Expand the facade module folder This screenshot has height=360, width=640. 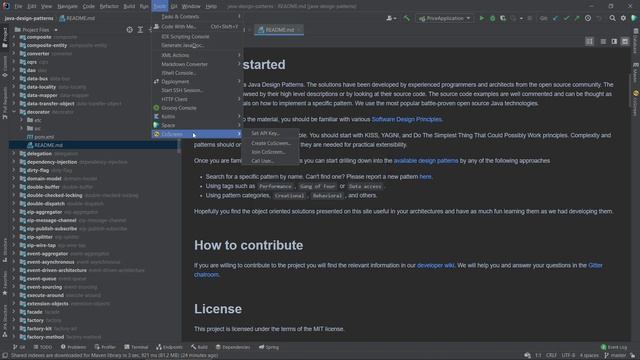pos(14,312)
